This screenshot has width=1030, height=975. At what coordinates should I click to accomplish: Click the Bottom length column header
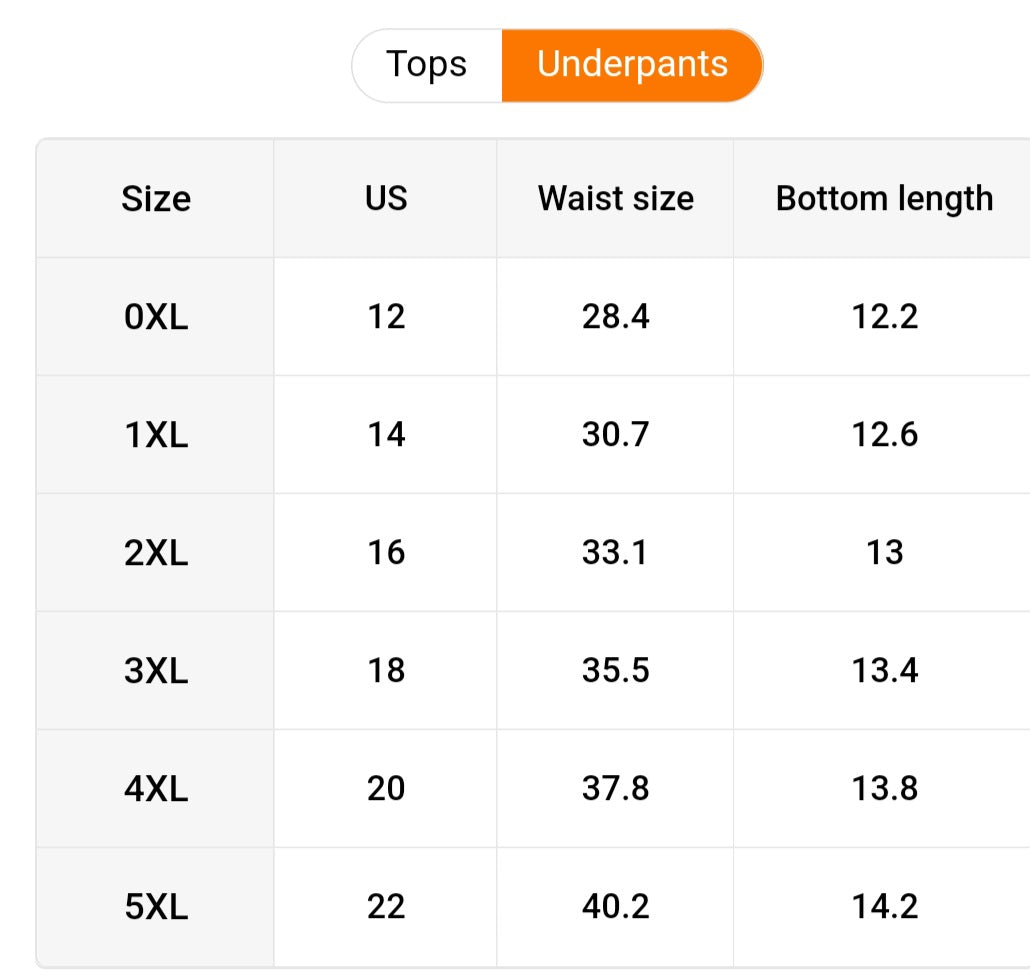tap(884, 198)
